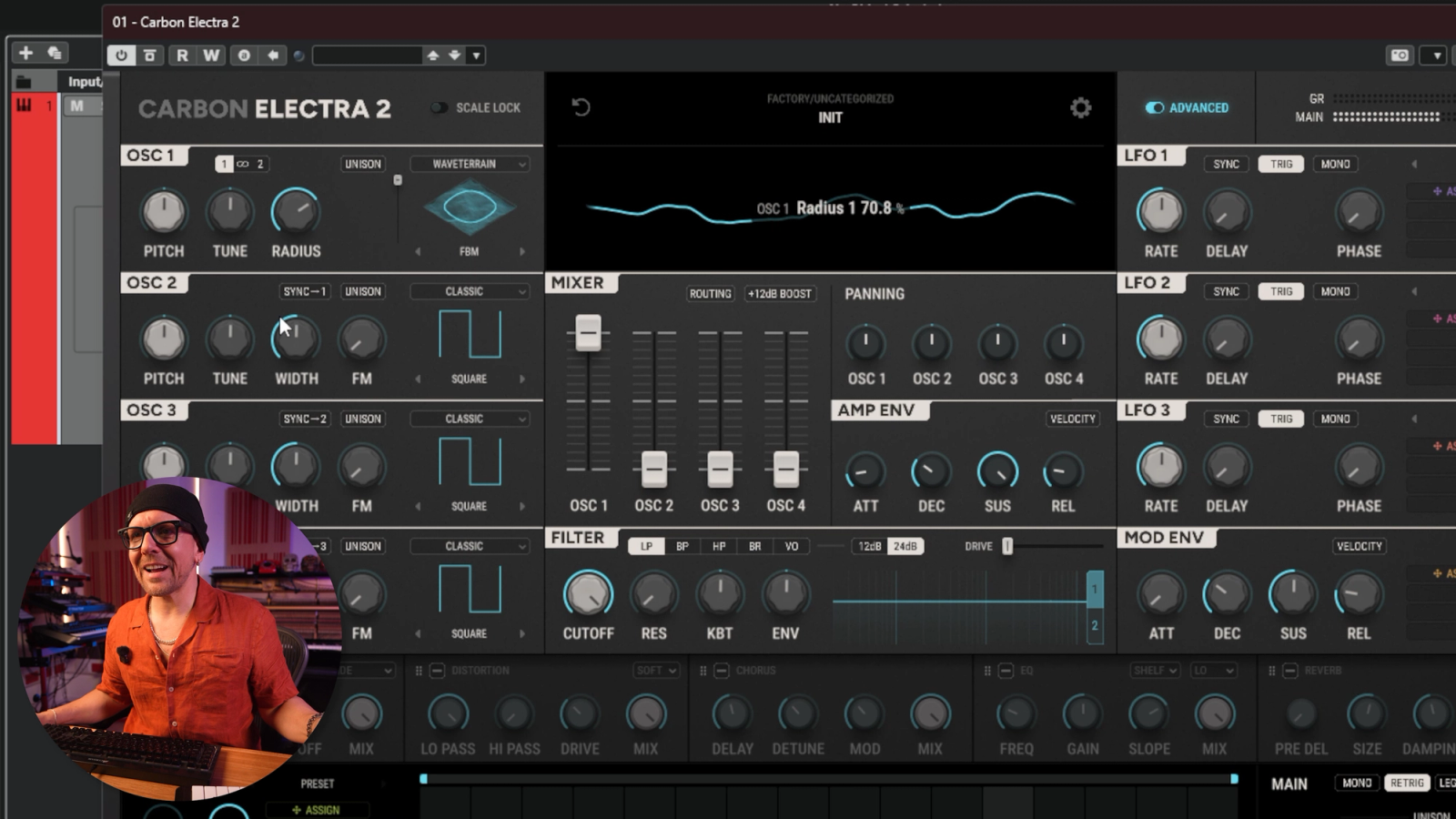Click the plugin power bypass icon

(x=121, y=56)
